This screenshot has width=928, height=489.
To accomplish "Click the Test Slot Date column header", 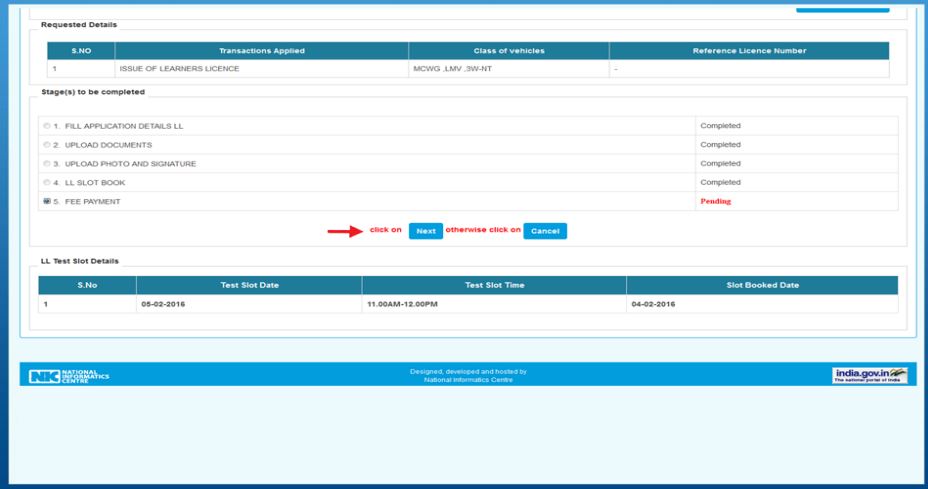I will [249, 285].
